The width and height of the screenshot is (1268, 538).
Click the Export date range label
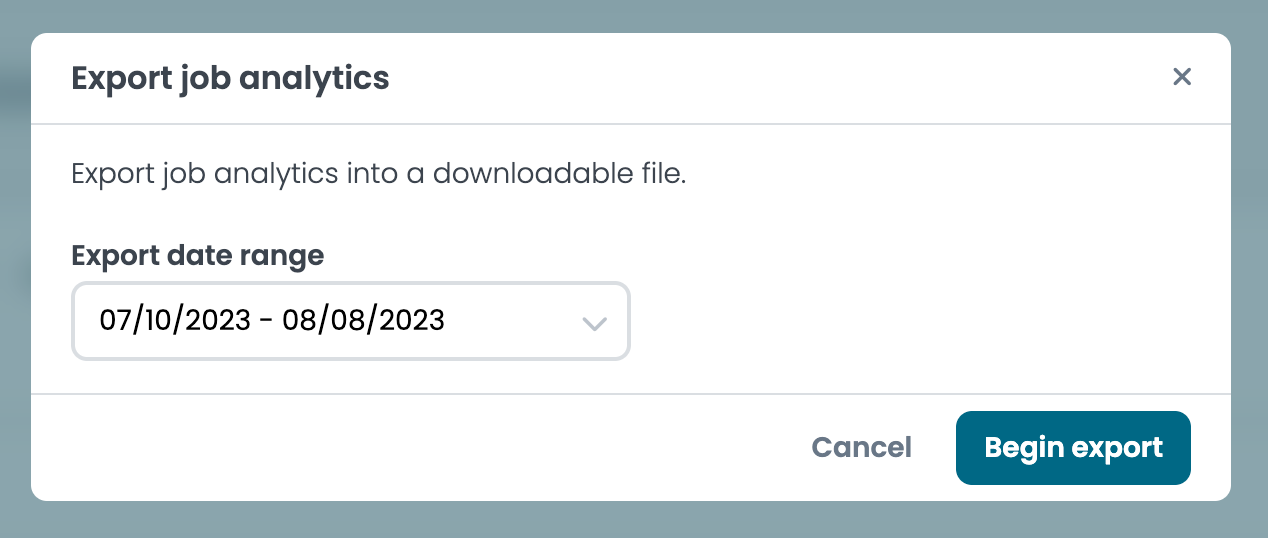click(x=197, y=255)
